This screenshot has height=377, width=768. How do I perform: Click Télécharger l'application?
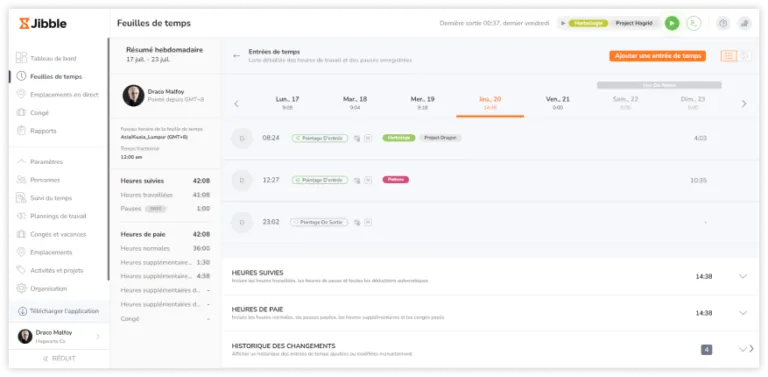[58, 311]
